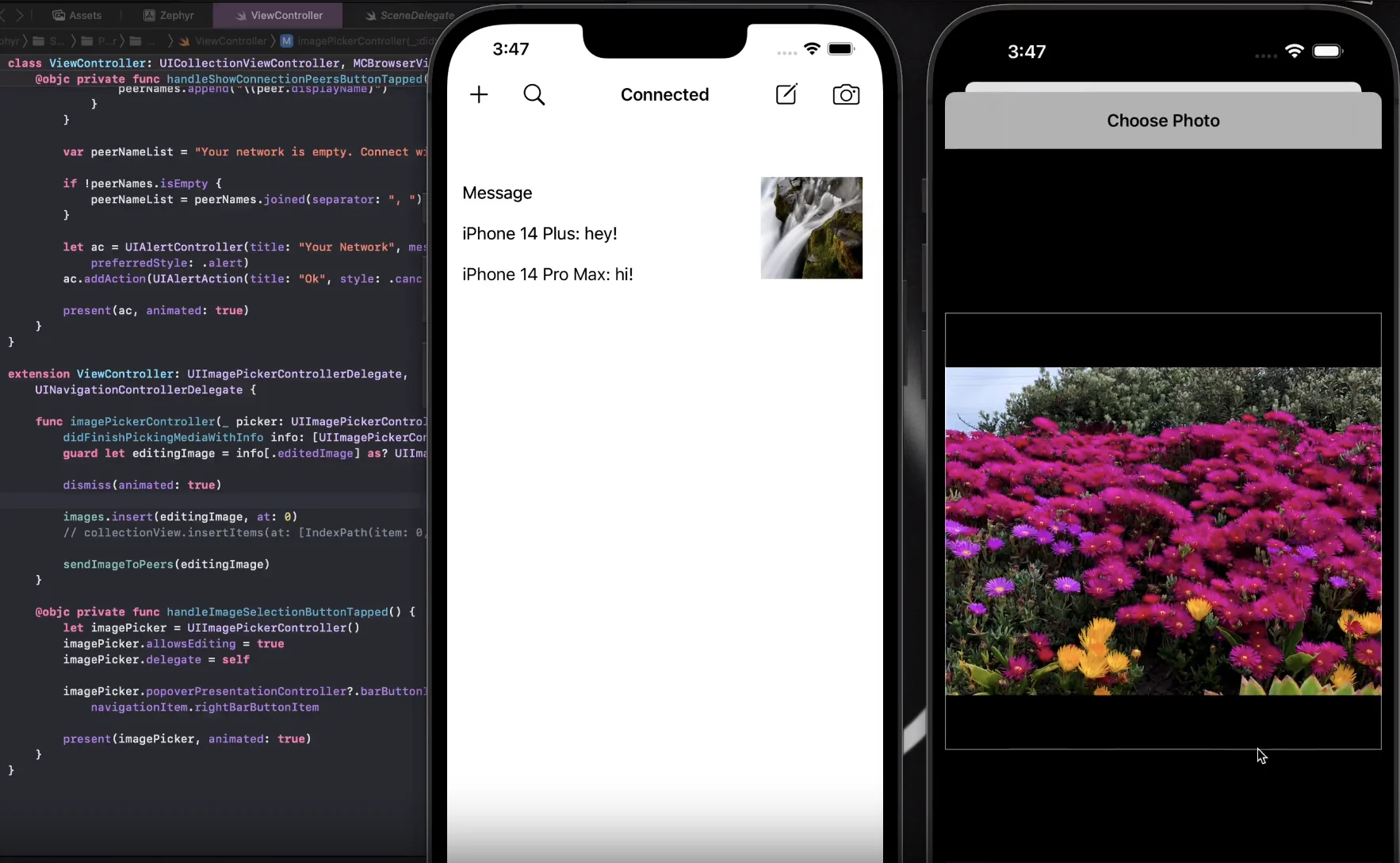Tap the compose message icon
Image resolution: width=1400 pixels, height=863 pixels.
786,94
